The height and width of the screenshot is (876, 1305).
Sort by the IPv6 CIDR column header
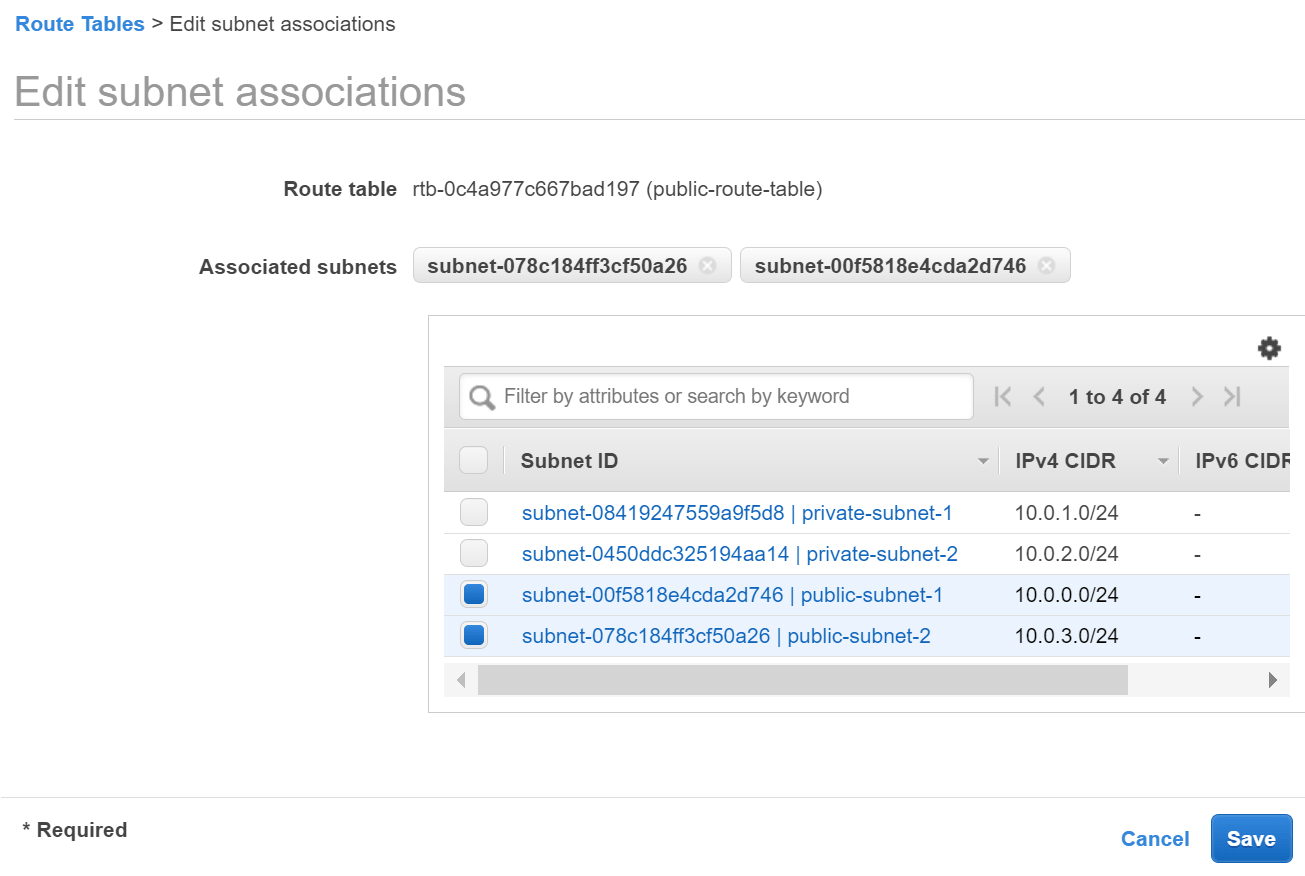[1243, 461]
